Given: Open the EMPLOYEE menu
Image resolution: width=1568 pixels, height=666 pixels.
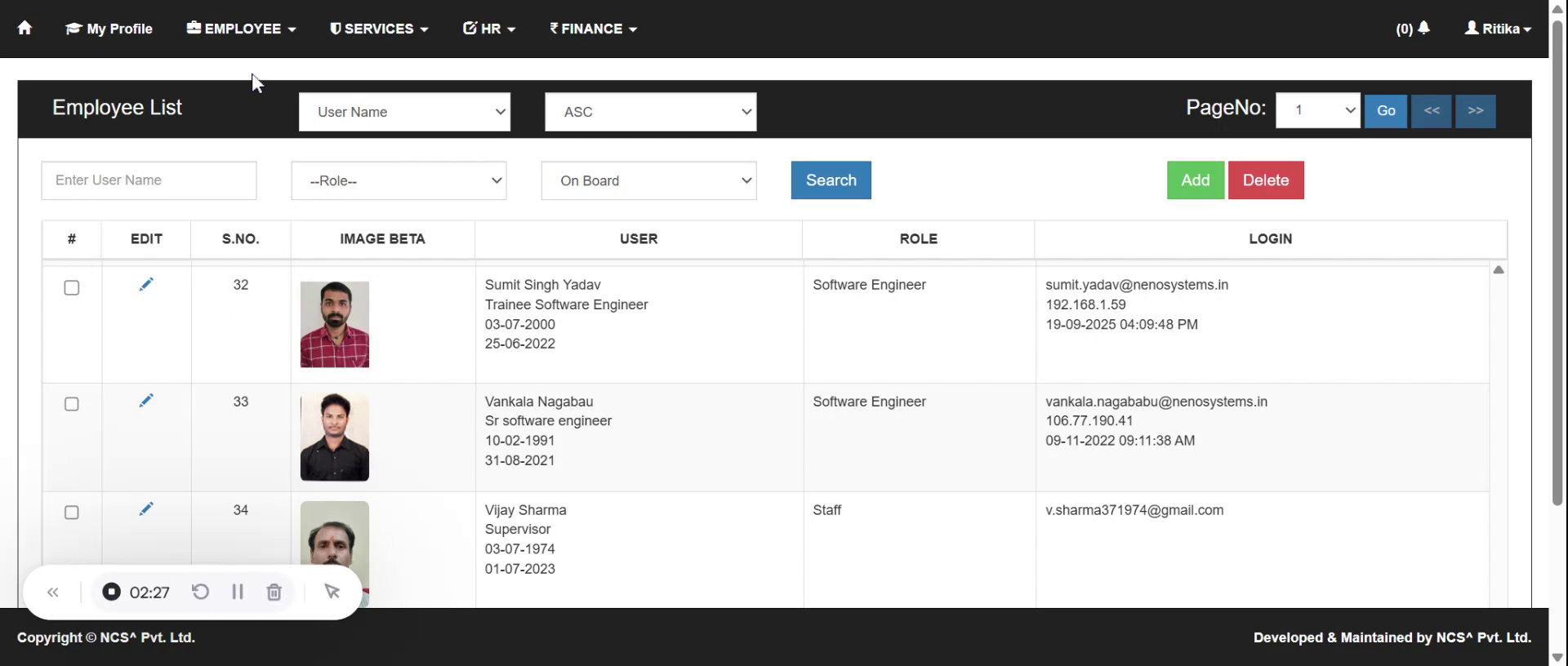Looking at the screenshot, I should click(241, 29).
